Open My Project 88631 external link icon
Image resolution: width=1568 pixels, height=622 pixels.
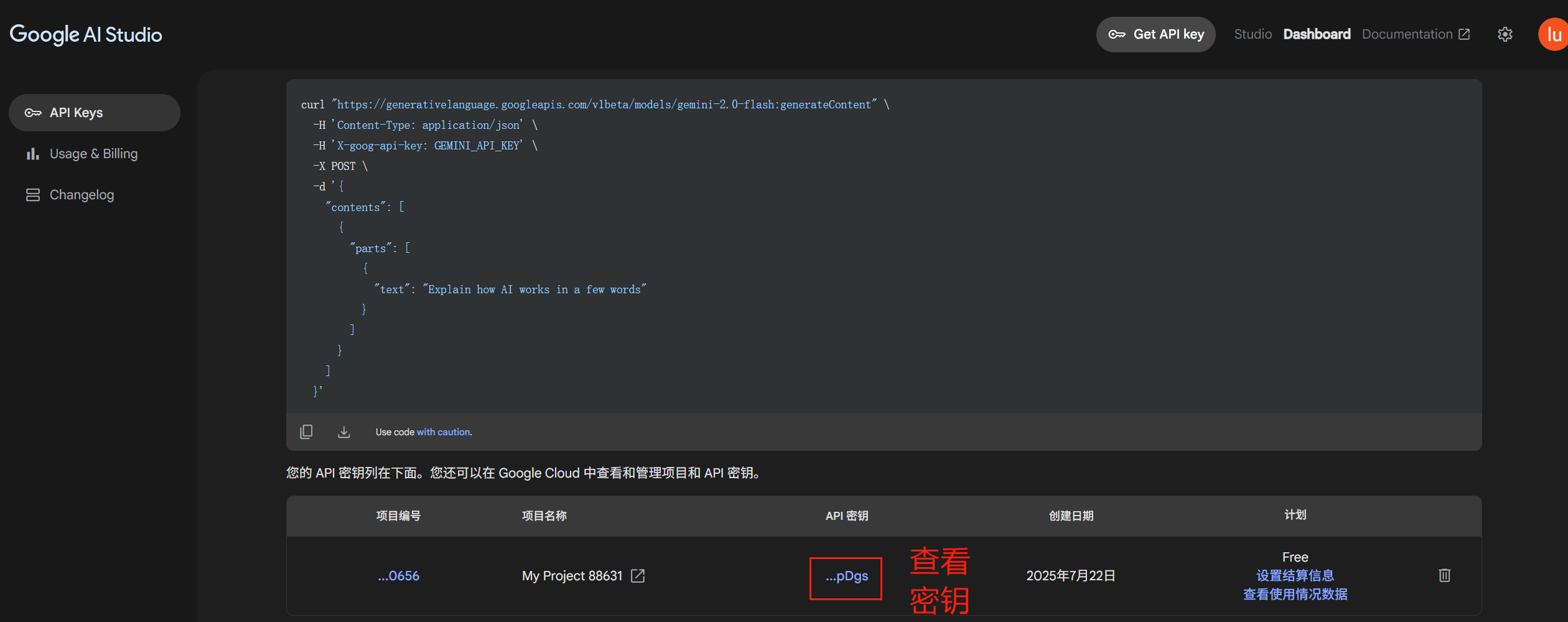point(638,576)
